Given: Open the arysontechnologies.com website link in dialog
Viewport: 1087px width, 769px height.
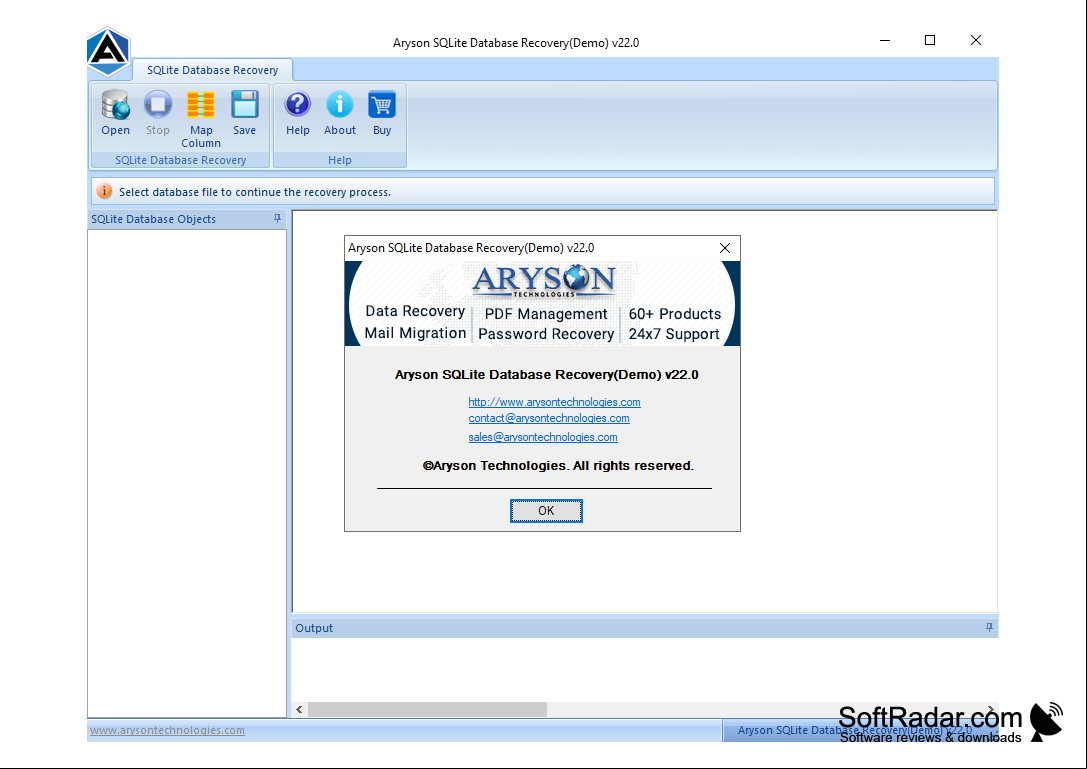Looking at the screenshot, I should 555,401.
